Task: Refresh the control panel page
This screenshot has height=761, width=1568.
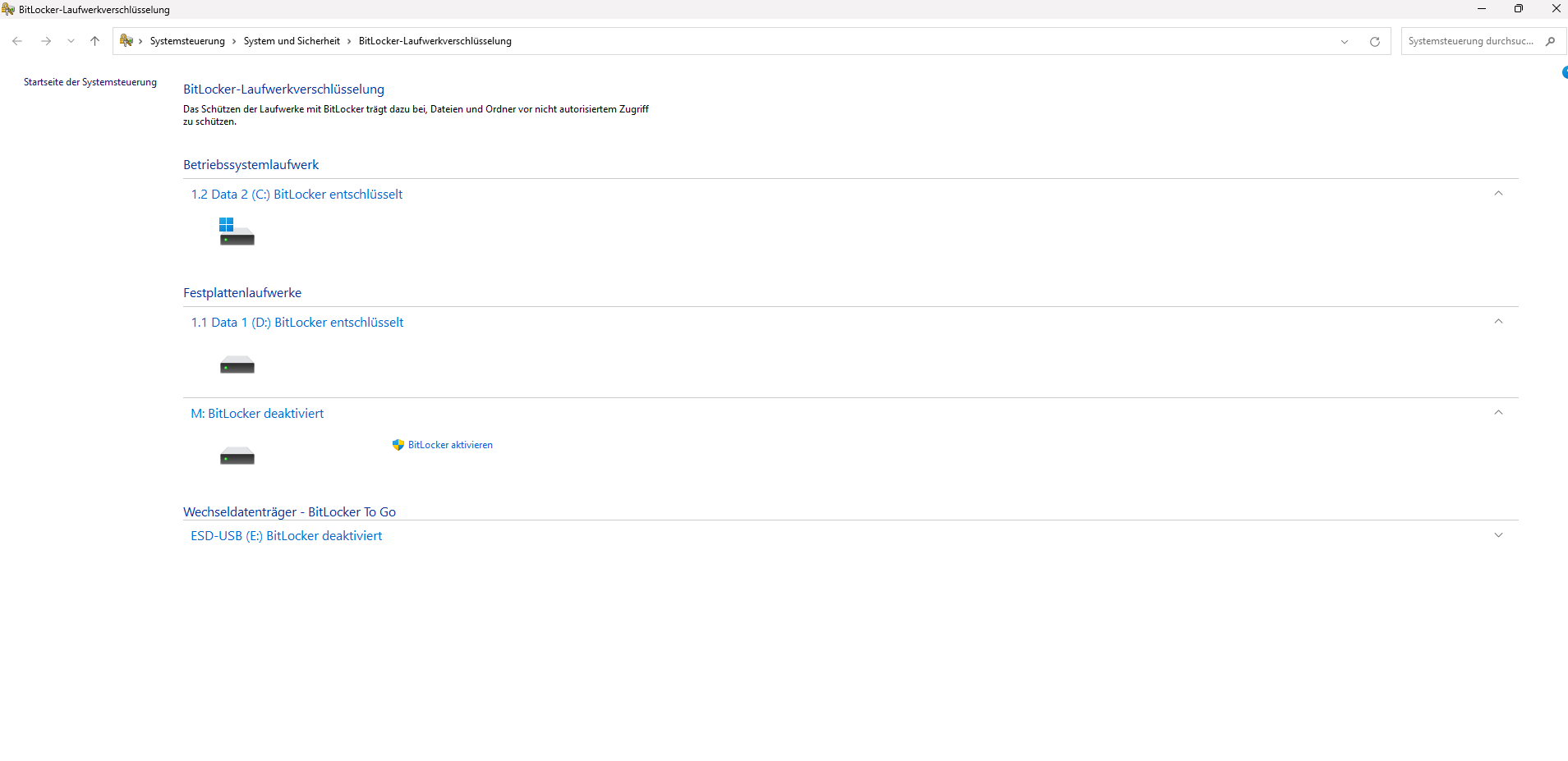Action: 1375,41
